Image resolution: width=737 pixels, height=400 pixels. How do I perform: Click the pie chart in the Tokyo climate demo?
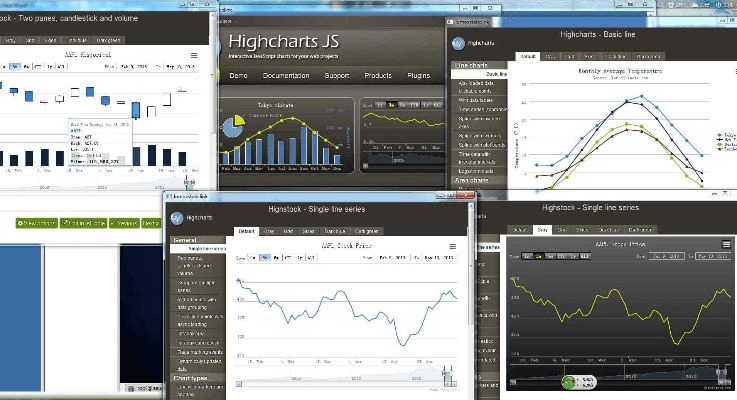click(233, 126)
